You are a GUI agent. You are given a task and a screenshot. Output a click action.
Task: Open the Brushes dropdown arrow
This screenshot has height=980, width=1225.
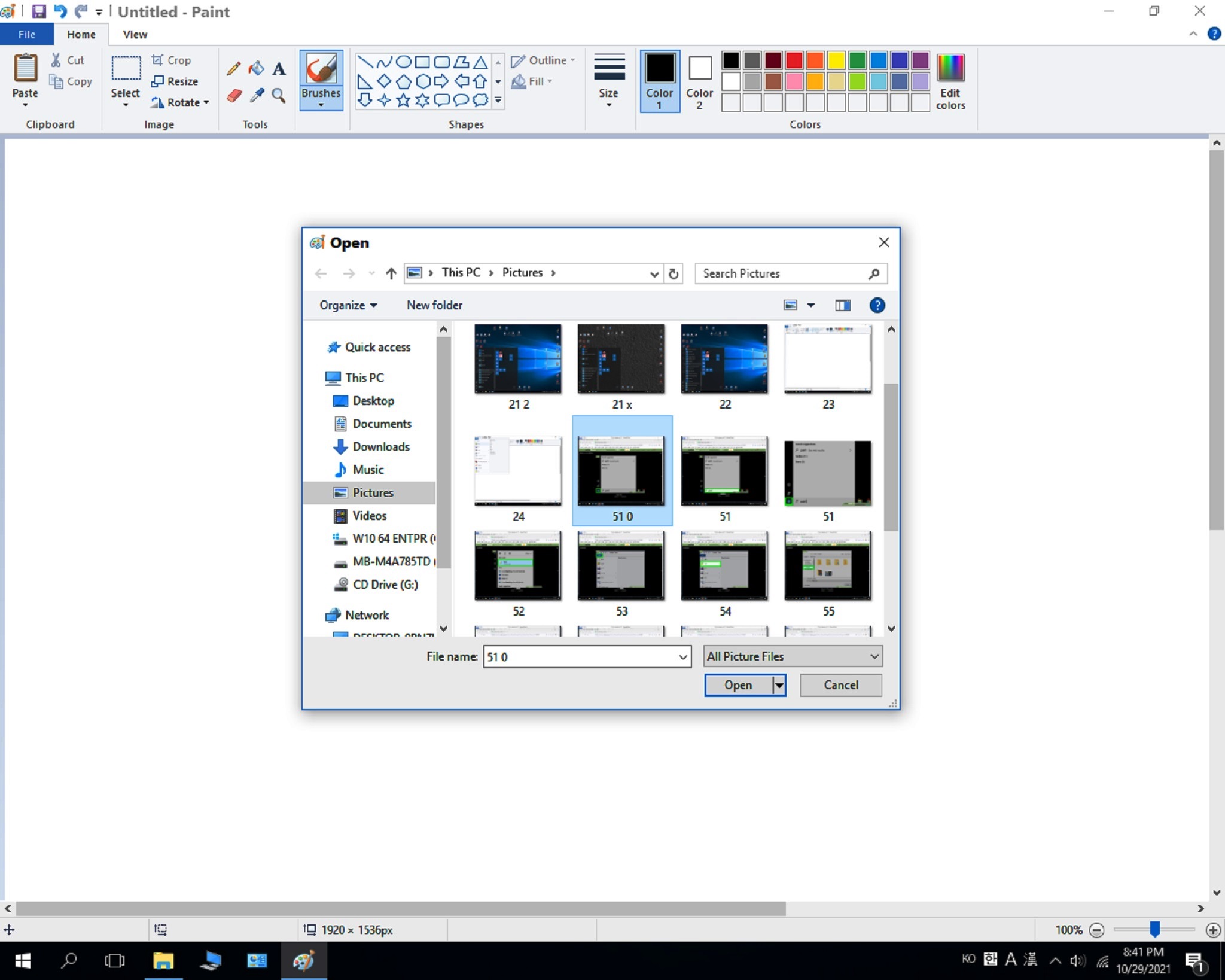(321, 105)
